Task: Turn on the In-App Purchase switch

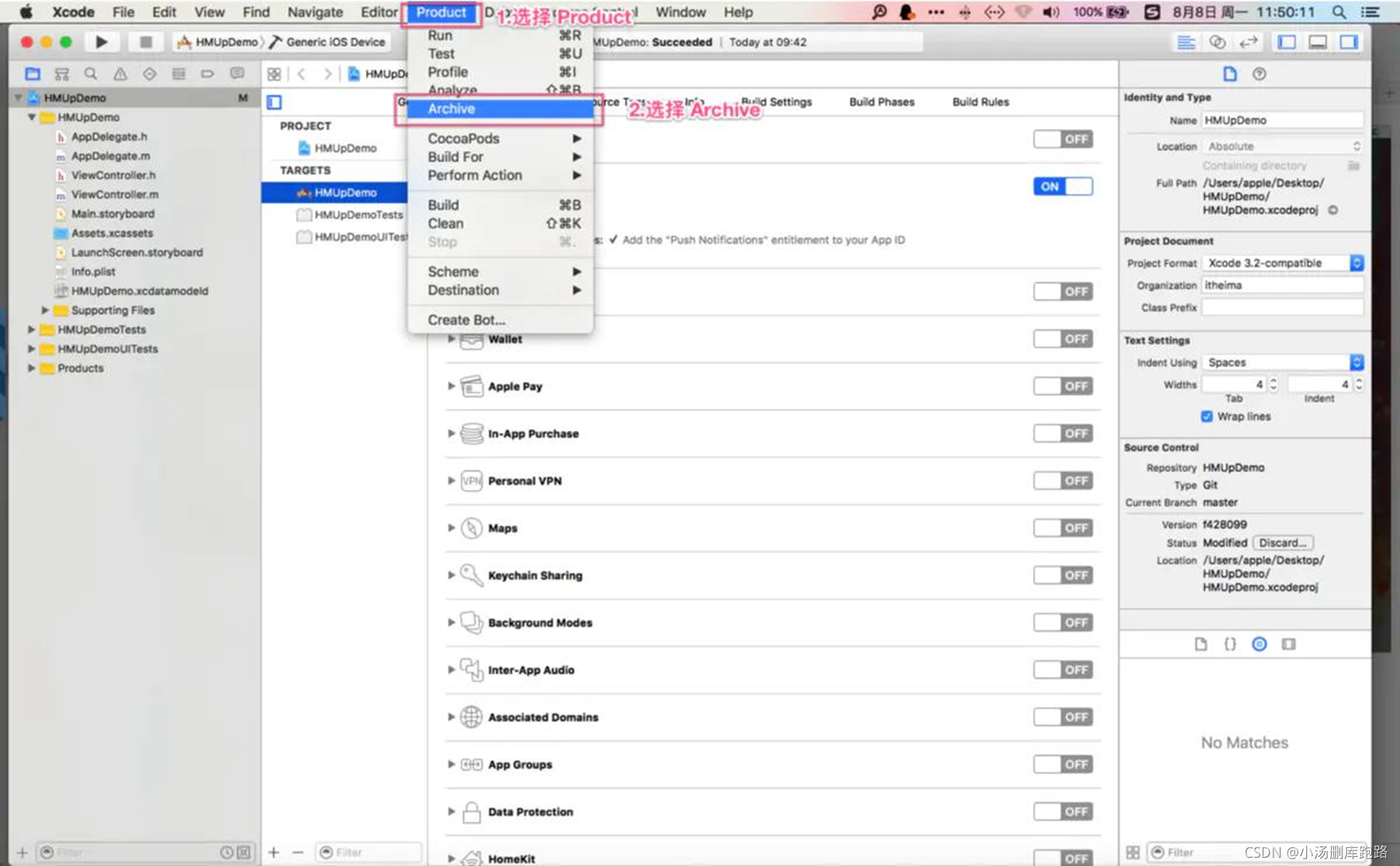Action: coord(1062,434)
